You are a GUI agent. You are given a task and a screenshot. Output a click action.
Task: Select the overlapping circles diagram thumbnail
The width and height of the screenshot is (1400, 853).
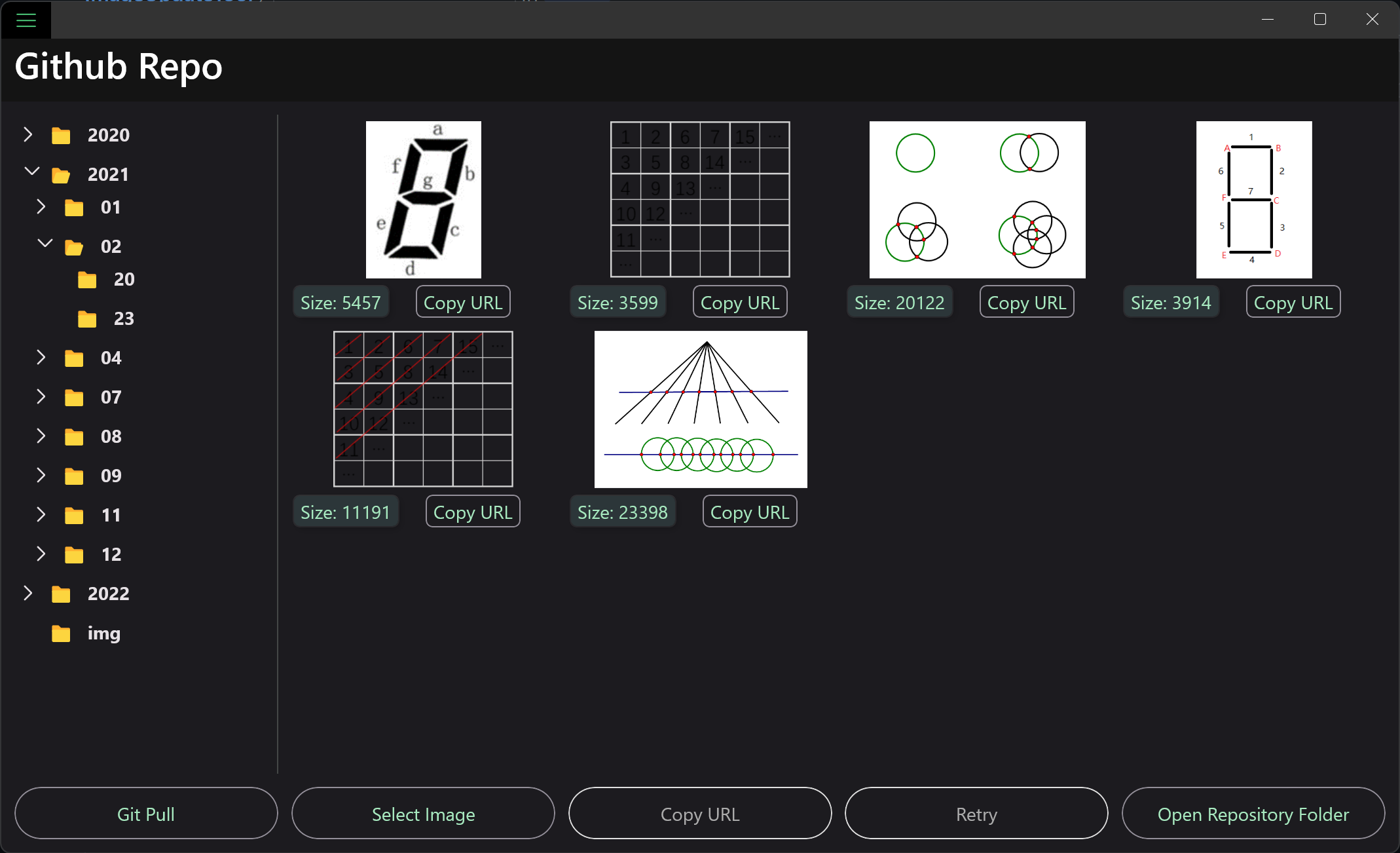(x=976, y=199)
